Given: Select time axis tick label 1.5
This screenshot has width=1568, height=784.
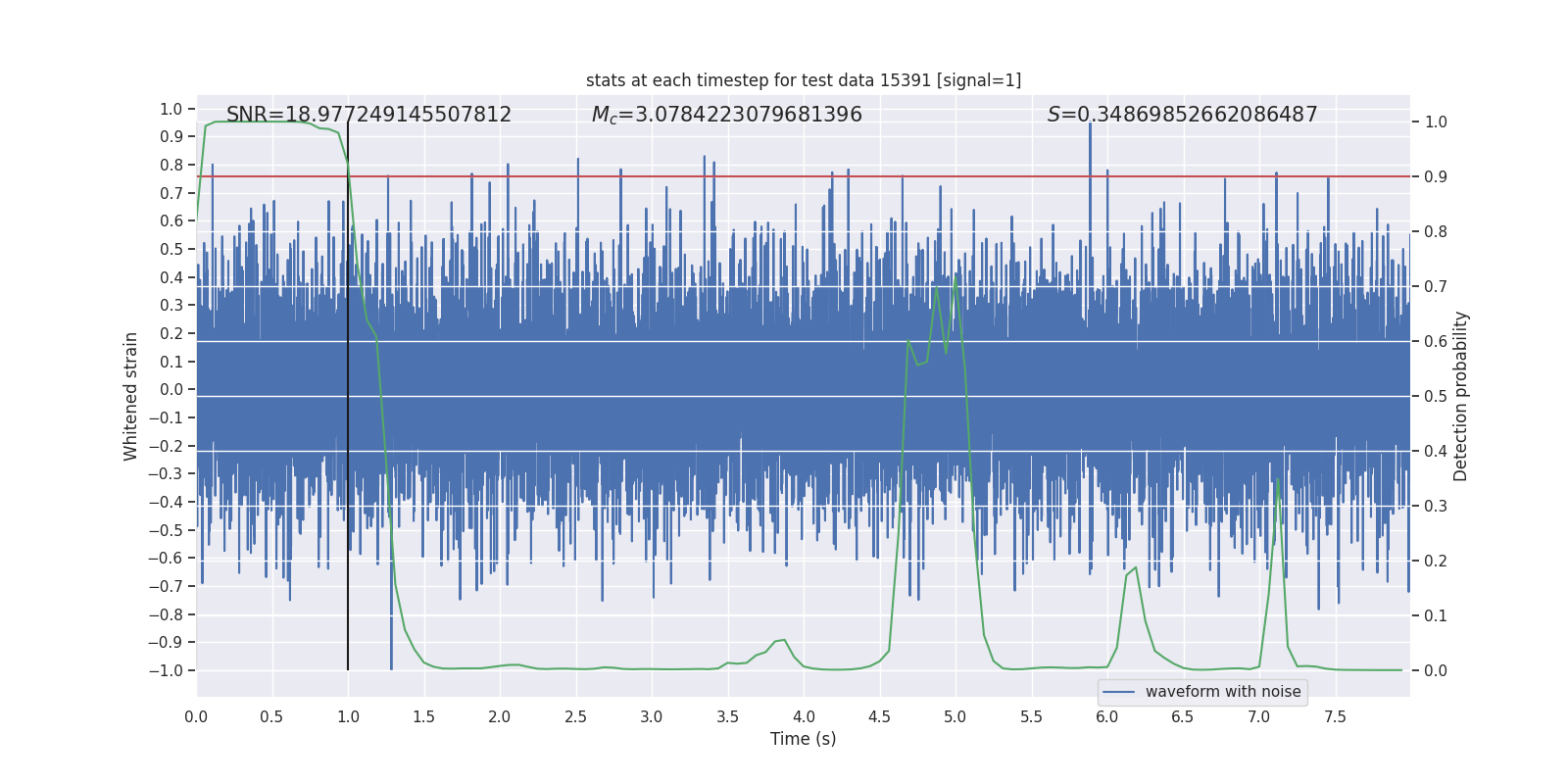Looking at the screenshot, I should click(424, 716).
